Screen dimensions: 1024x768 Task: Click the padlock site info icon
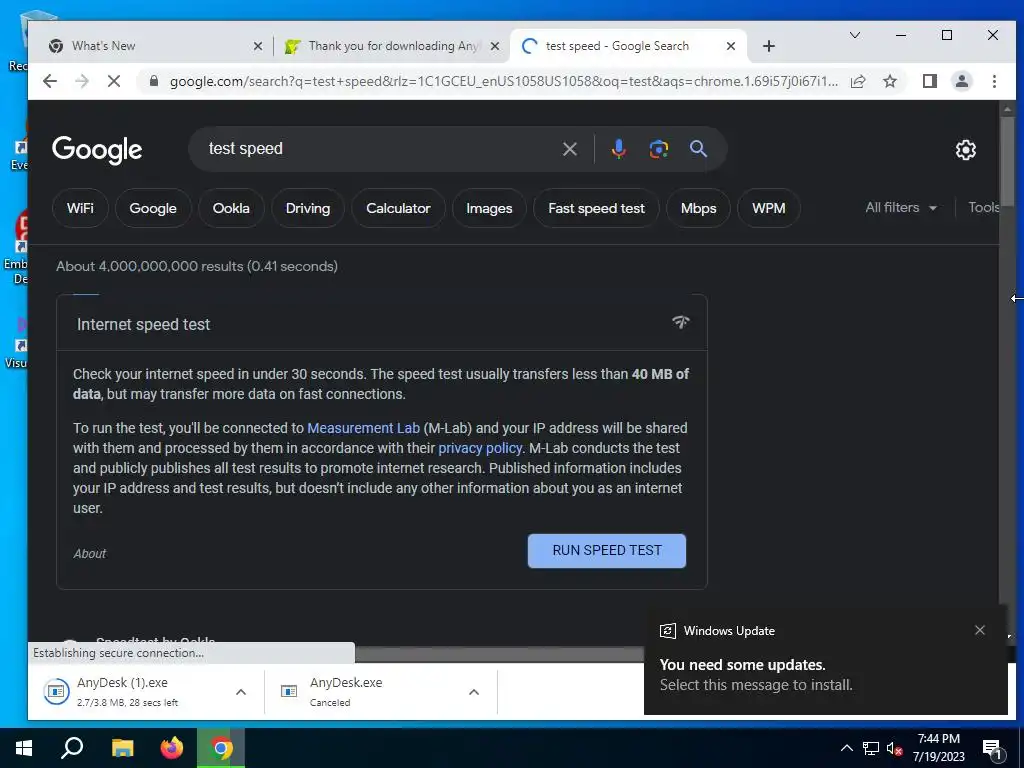pyautogui.click(x=153, y=81)
